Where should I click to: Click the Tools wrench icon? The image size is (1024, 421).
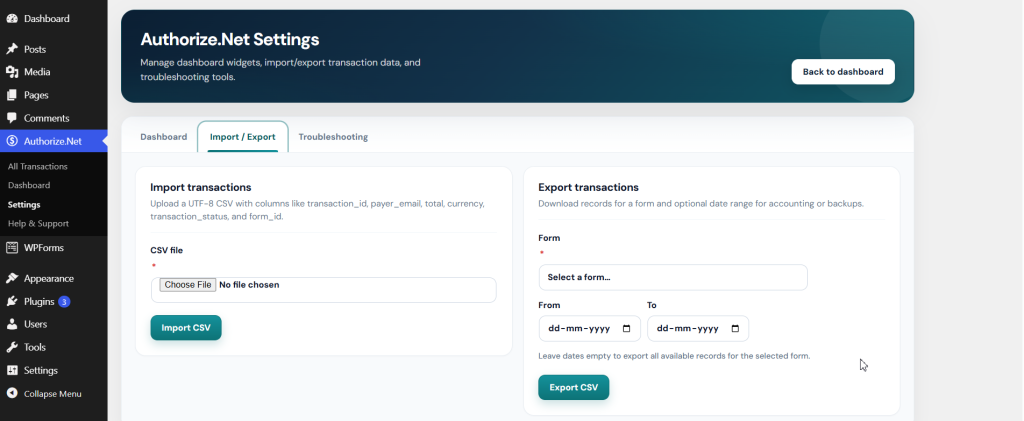pos(12,347)
